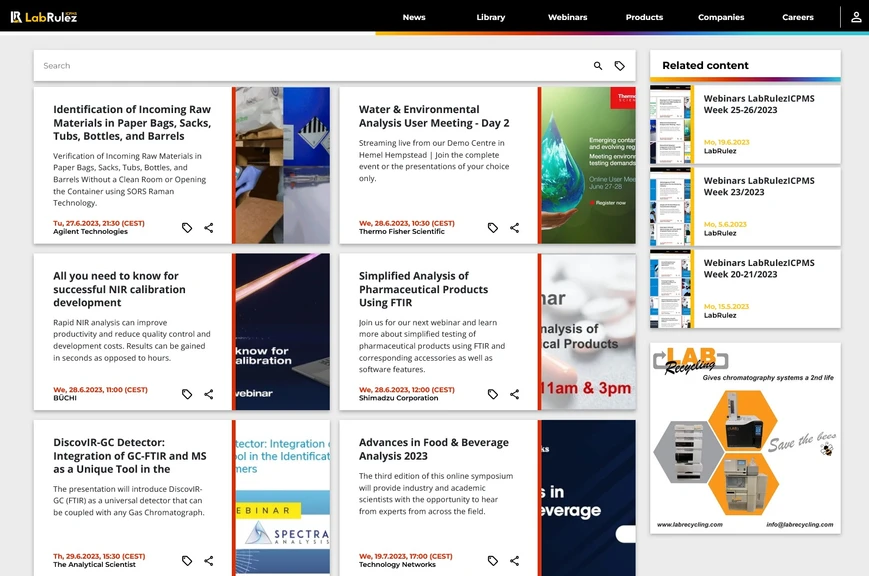Tag the Shimadzu FTIR webinar card
The width and height of the screenshot is (869, 576).
pyautogui.click(x=493, y=394)
